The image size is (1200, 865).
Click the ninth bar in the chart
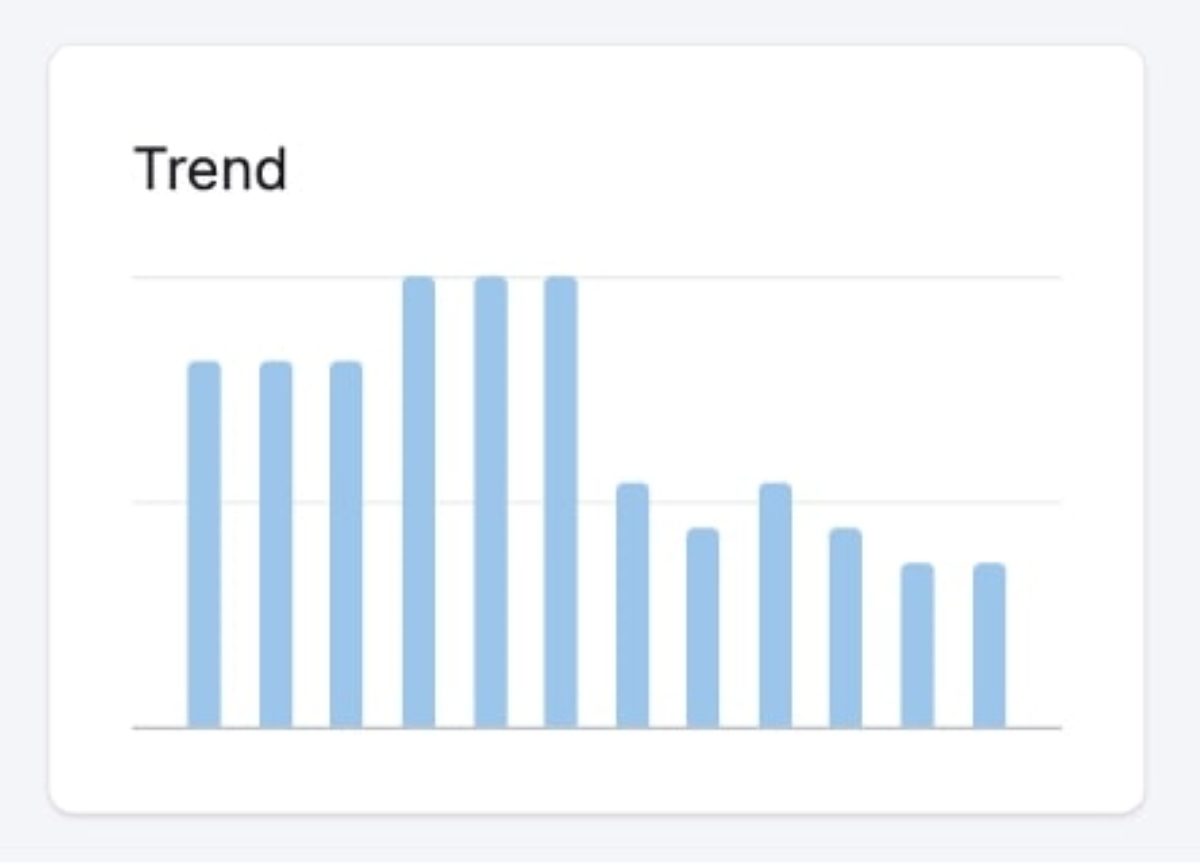click(x=775, y=606)
